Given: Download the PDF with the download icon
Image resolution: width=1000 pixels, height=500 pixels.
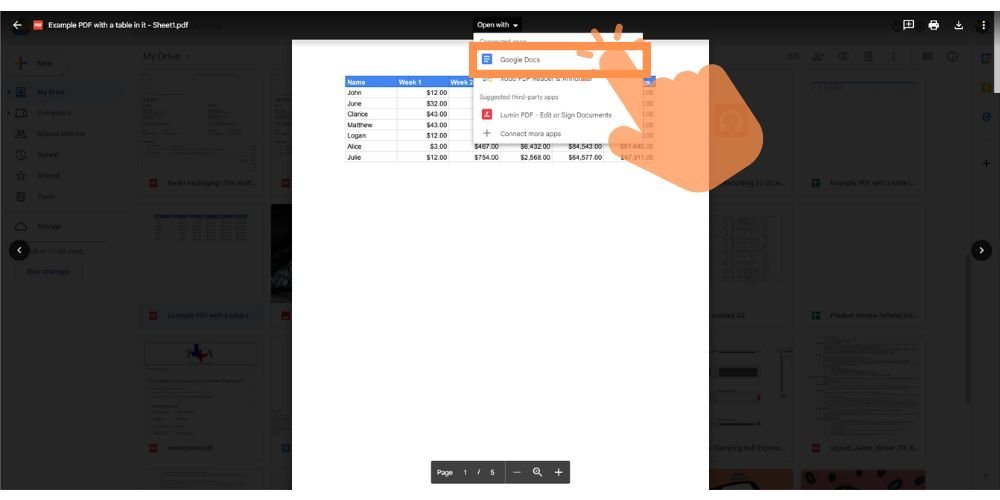Looking at the screenshot, I should coord(959,25).
